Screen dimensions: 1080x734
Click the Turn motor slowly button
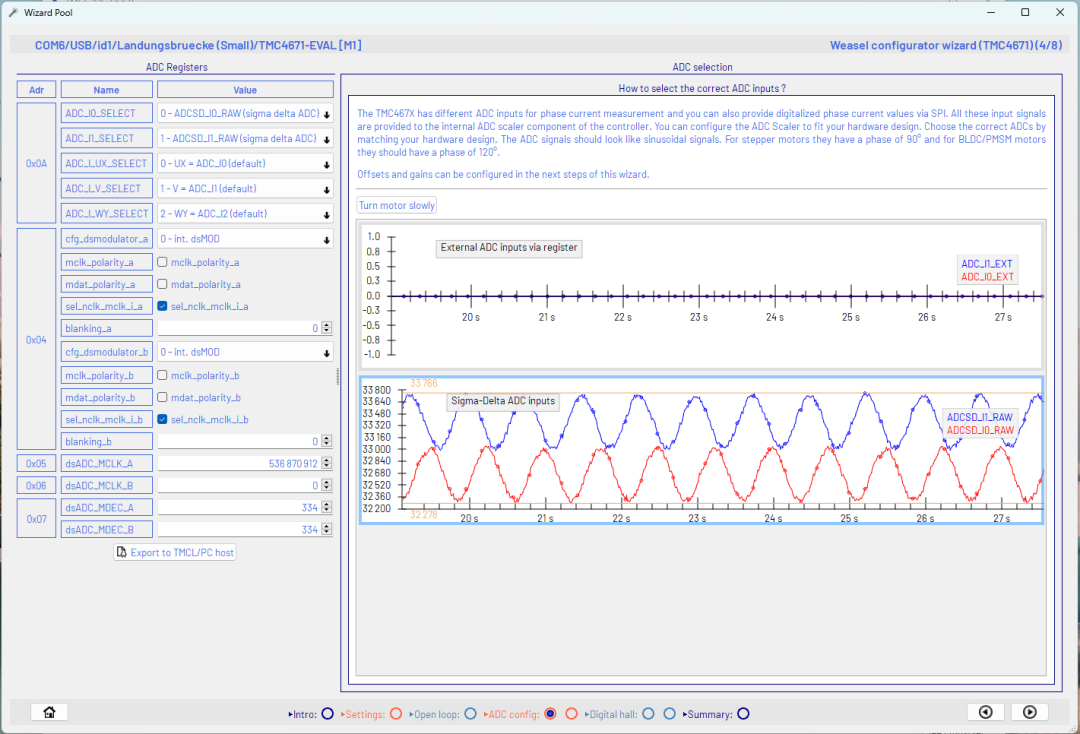(396, 205)
